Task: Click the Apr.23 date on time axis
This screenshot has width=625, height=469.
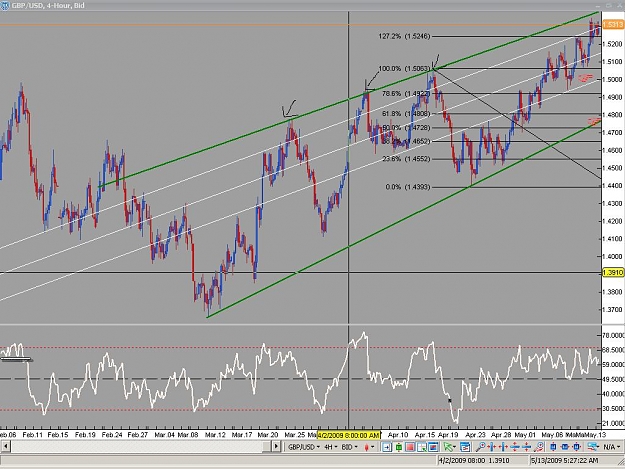Action: [x=476, y=435]
